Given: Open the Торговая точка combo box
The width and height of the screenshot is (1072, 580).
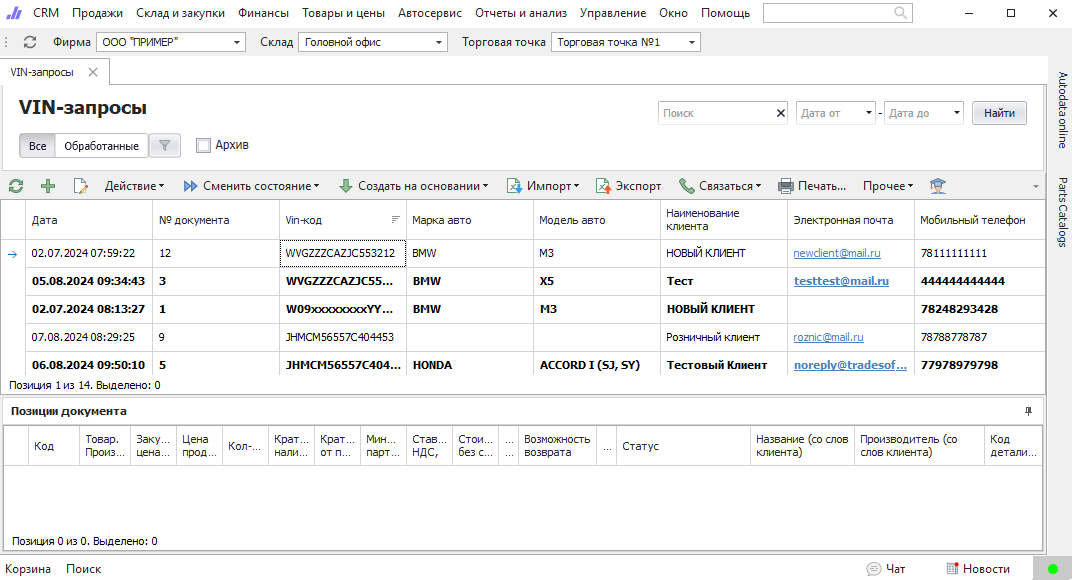Looking at the screenshot, I should (x=692, y=43).
